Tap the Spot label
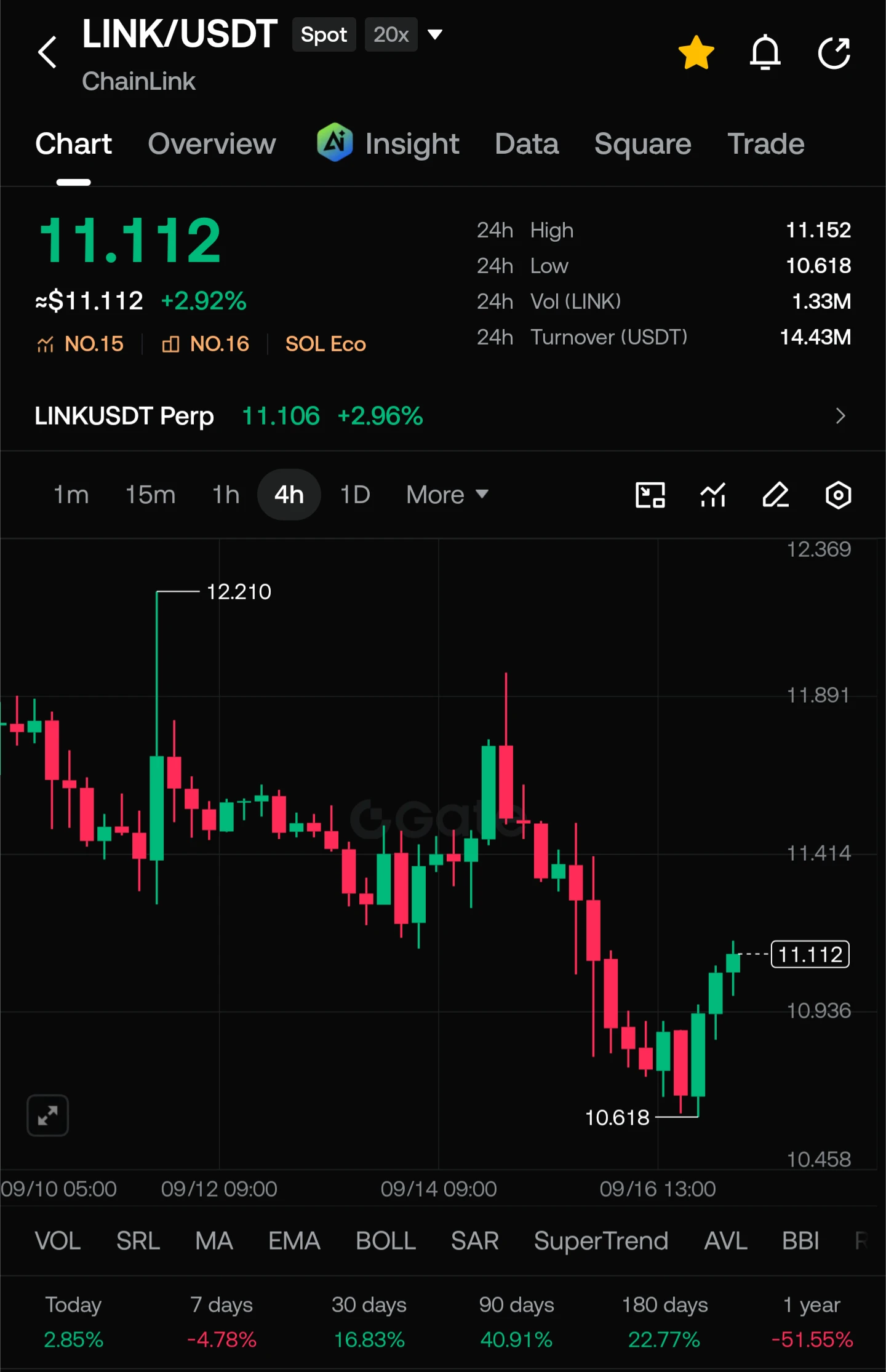 pyautogui.click(x=324, y=34)
